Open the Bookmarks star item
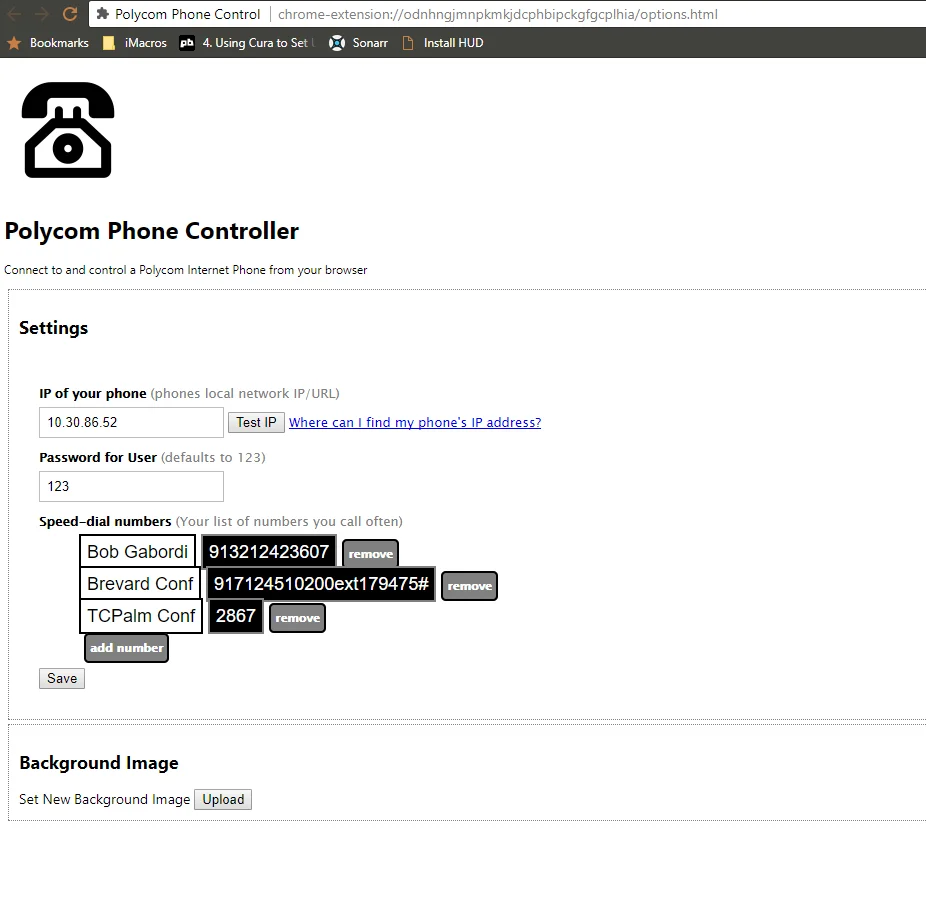926x909 pixels. coord(48,43)
